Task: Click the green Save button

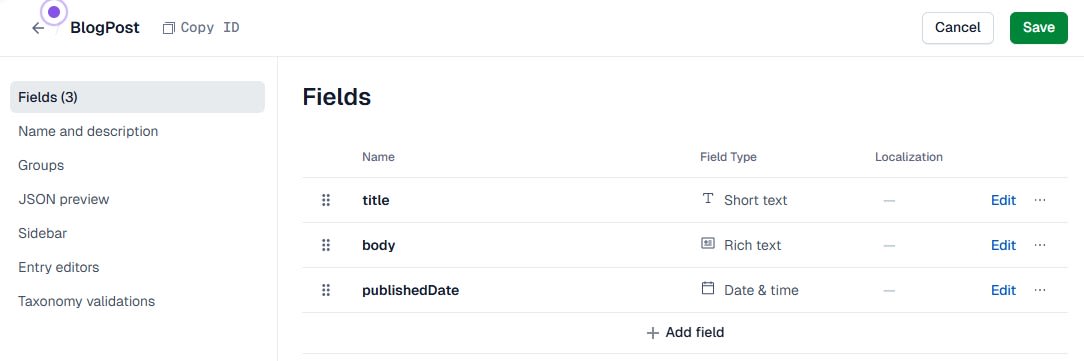Action: tap(1038, 28)
